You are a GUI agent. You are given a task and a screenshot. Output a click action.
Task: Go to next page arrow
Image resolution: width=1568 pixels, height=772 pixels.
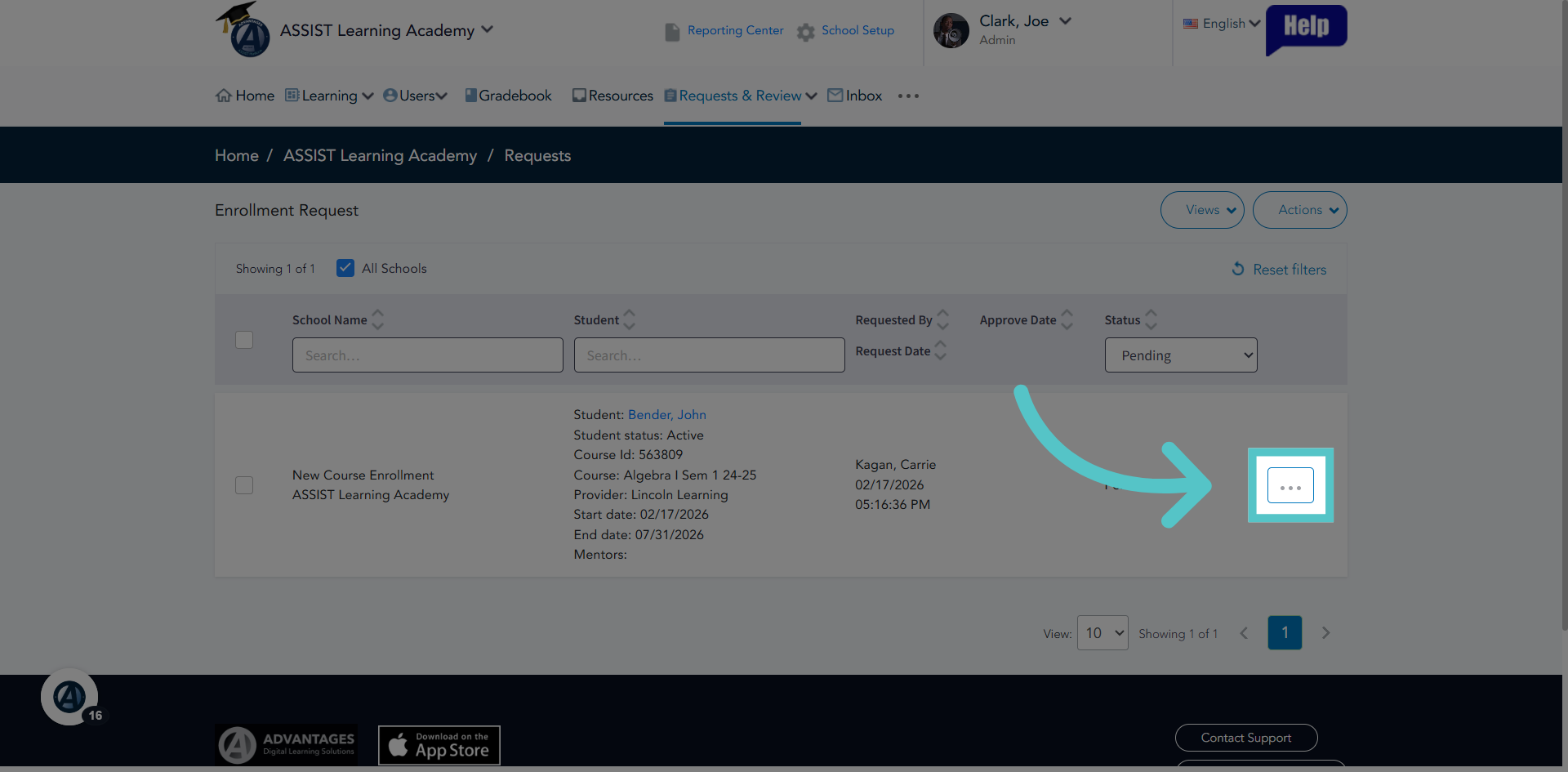coord(1325,633)
